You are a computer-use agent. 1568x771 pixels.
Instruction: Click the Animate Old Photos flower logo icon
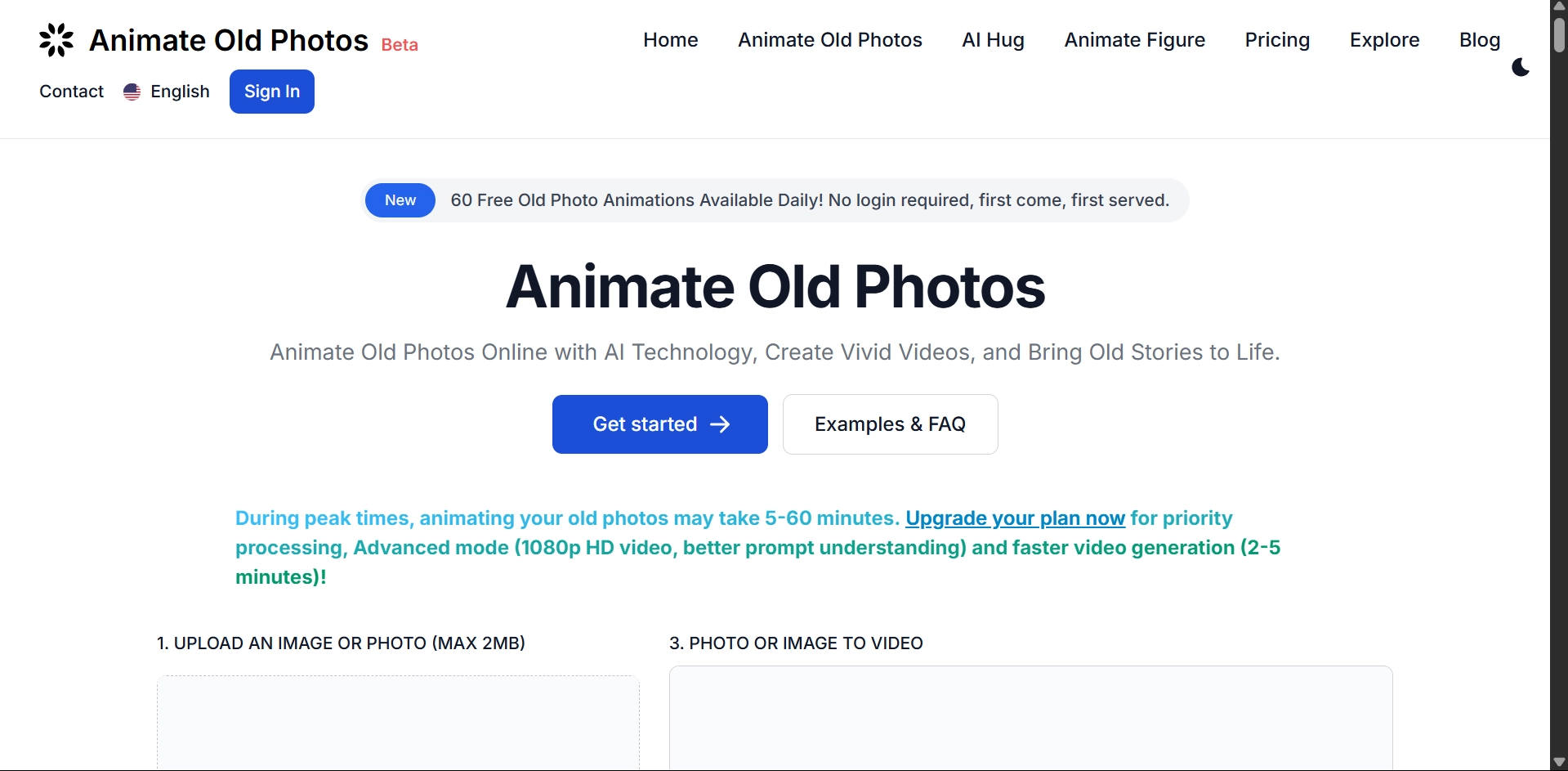pyautogui.click(x=56, y=40)
